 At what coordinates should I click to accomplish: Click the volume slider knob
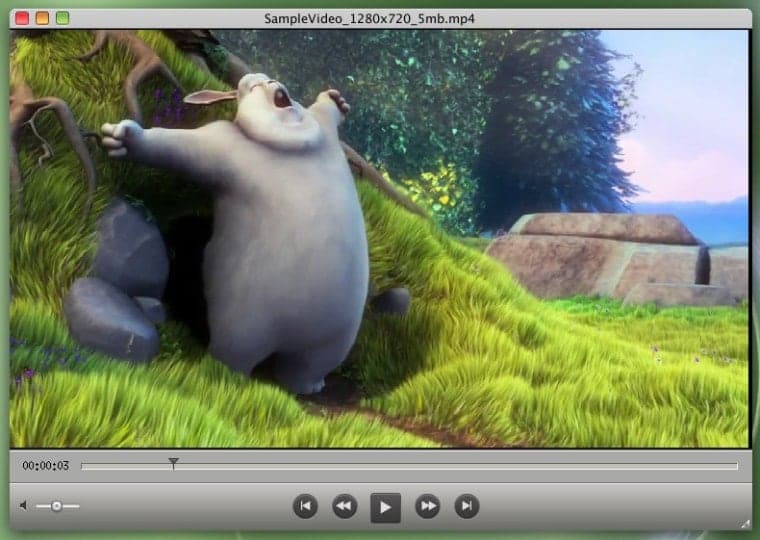coord(56,506)
